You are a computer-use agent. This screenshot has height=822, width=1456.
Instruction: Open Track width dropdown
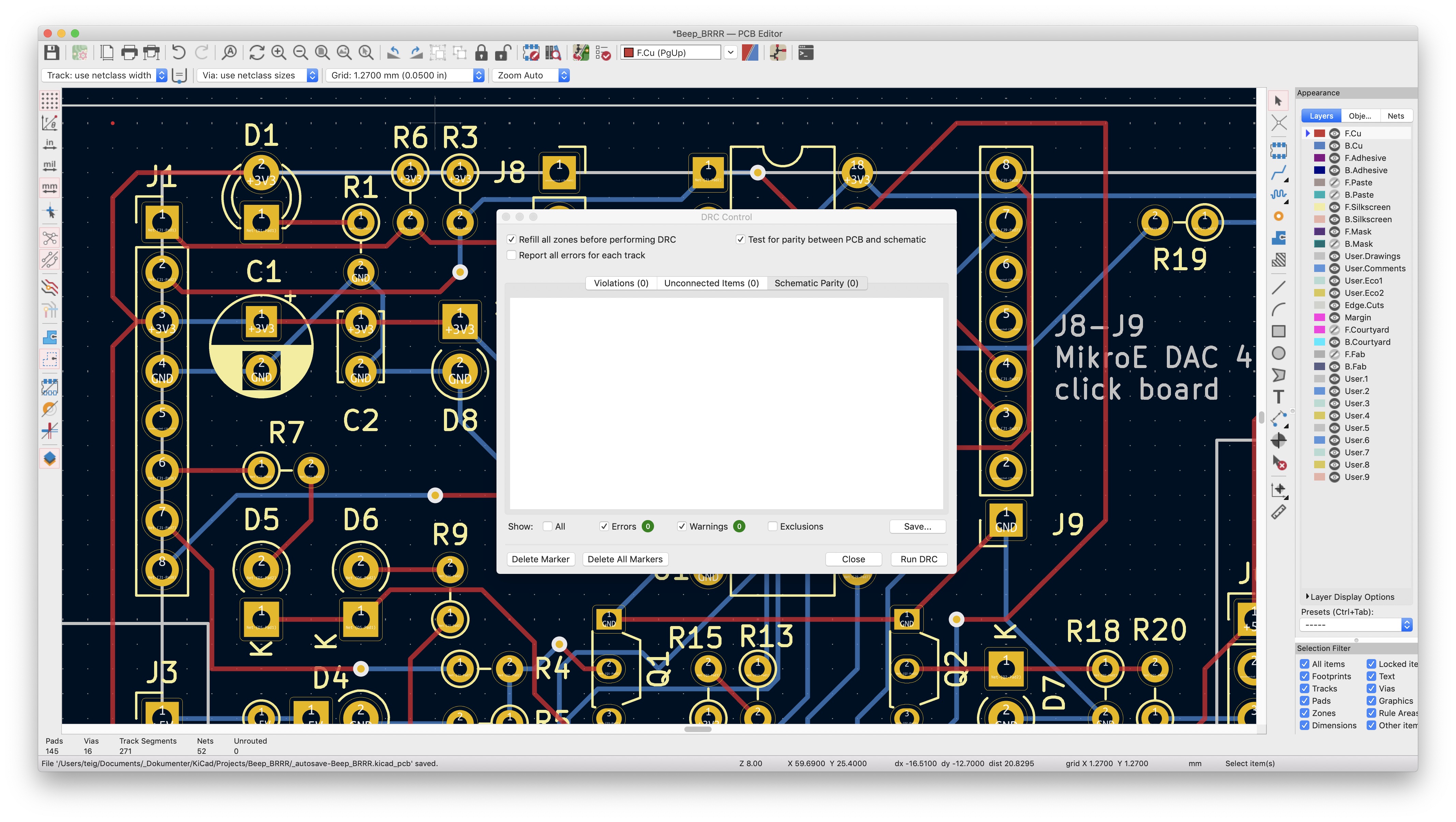tap(105, 75)
